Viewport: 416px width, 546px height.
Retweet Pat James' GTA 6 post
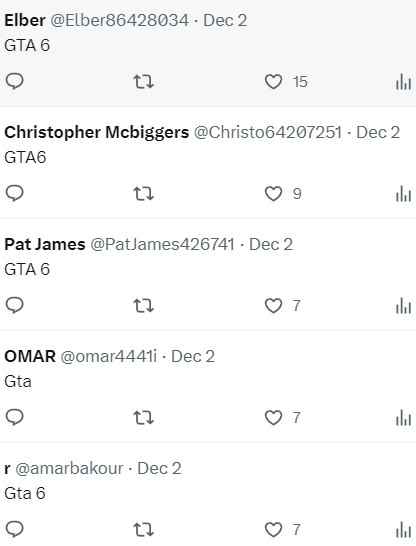pyautogui.click(x=143, y=306)
